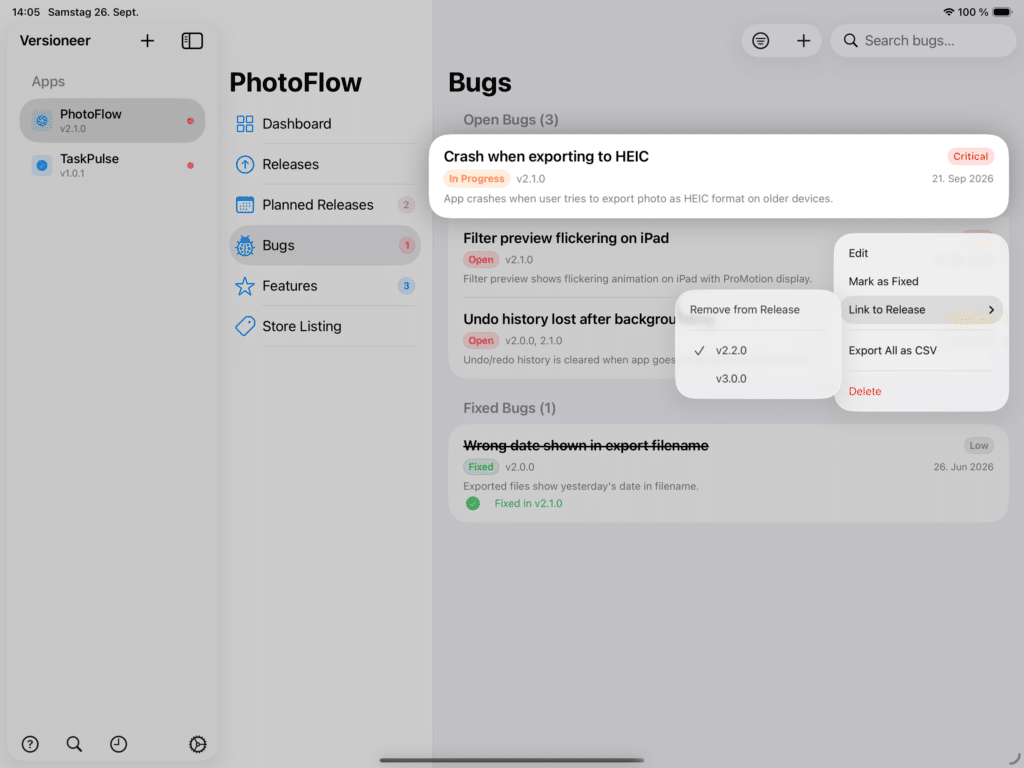
Task: Click Bugs count badge 1
Action: pos(406,246)
